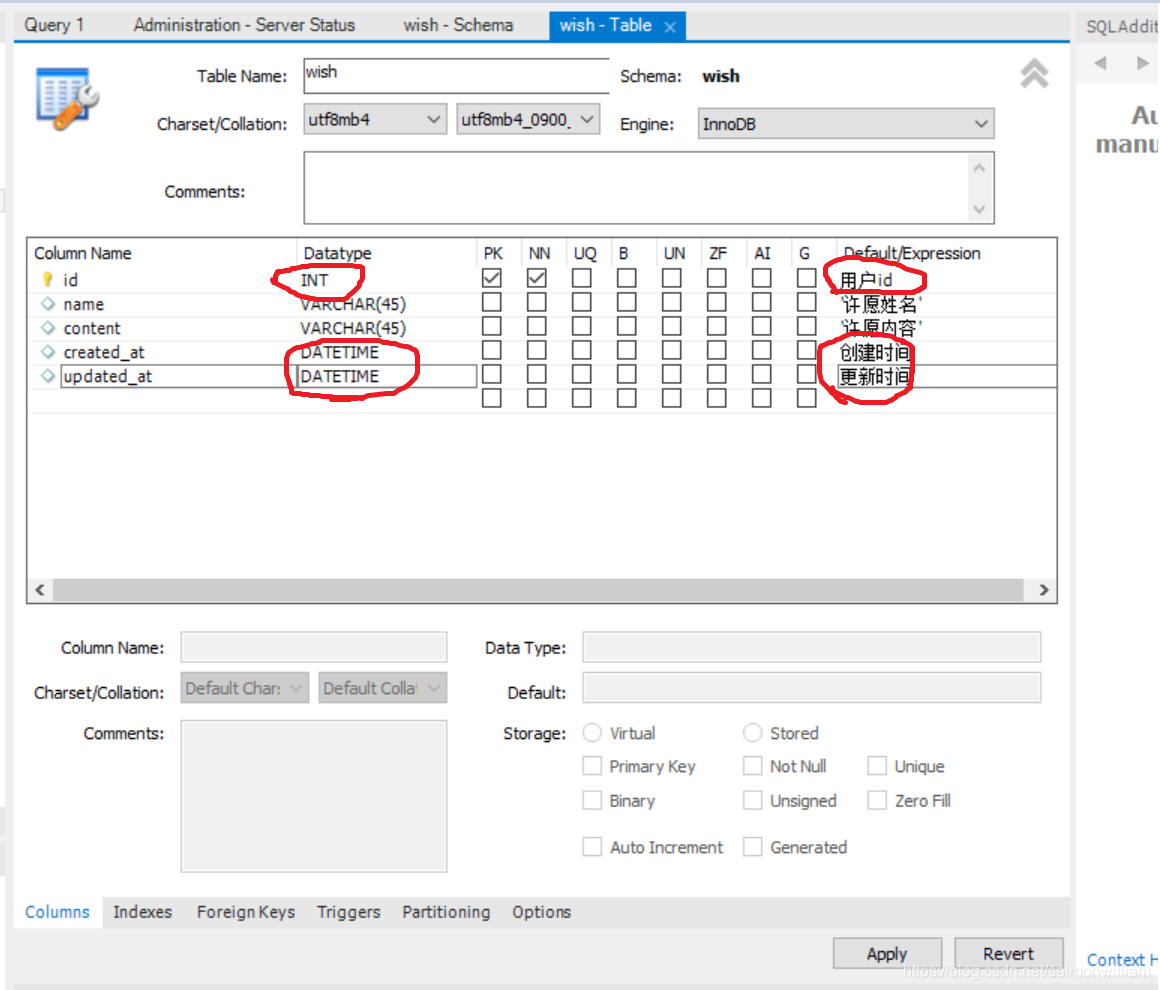The height and width of the screenshot is (990, 1160).
Task: Click the left arrow in SQL Additions panel
Action: click(1099, 63)
